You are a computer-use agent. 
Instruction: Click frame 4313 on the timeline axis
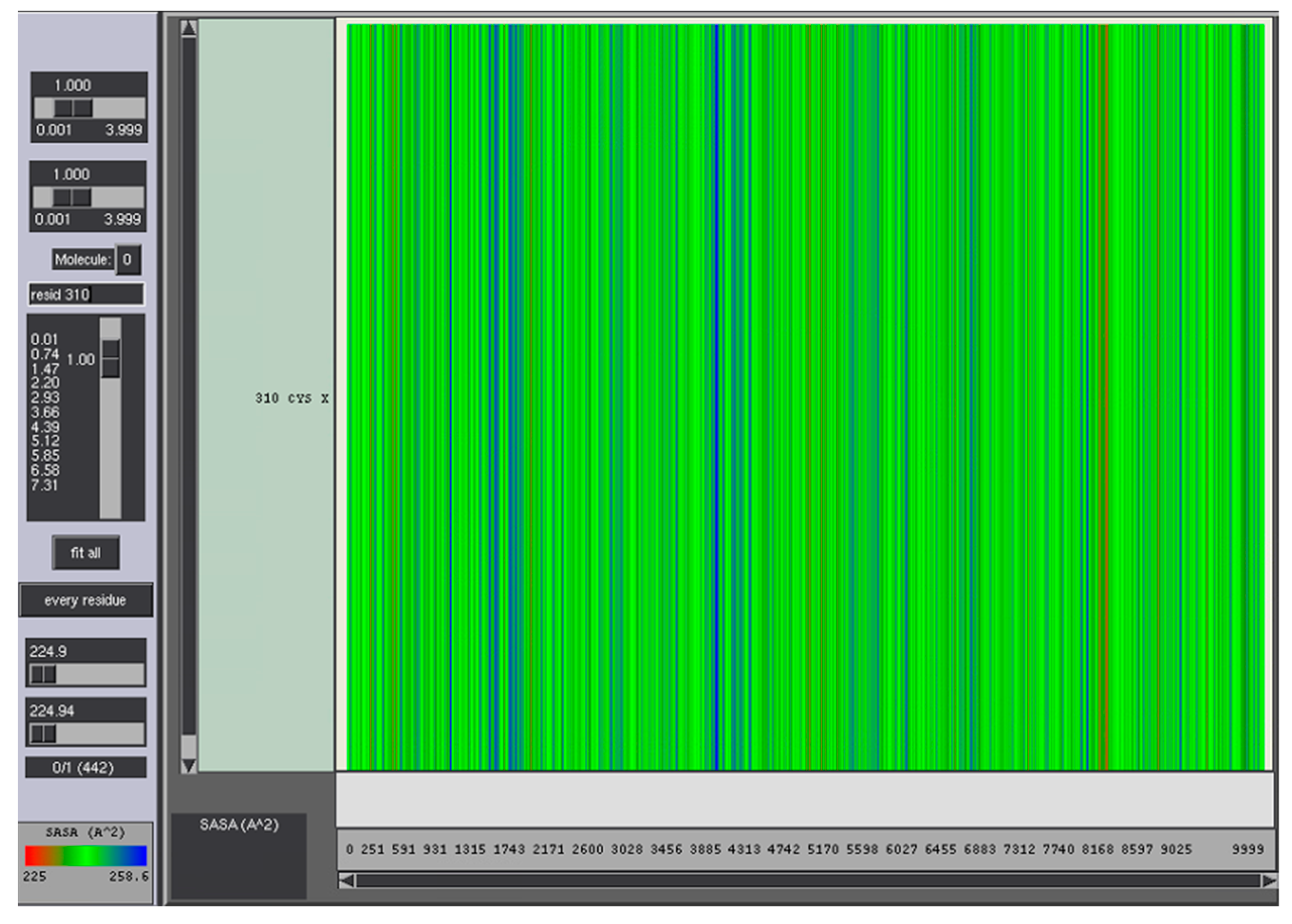click(744, 849)
